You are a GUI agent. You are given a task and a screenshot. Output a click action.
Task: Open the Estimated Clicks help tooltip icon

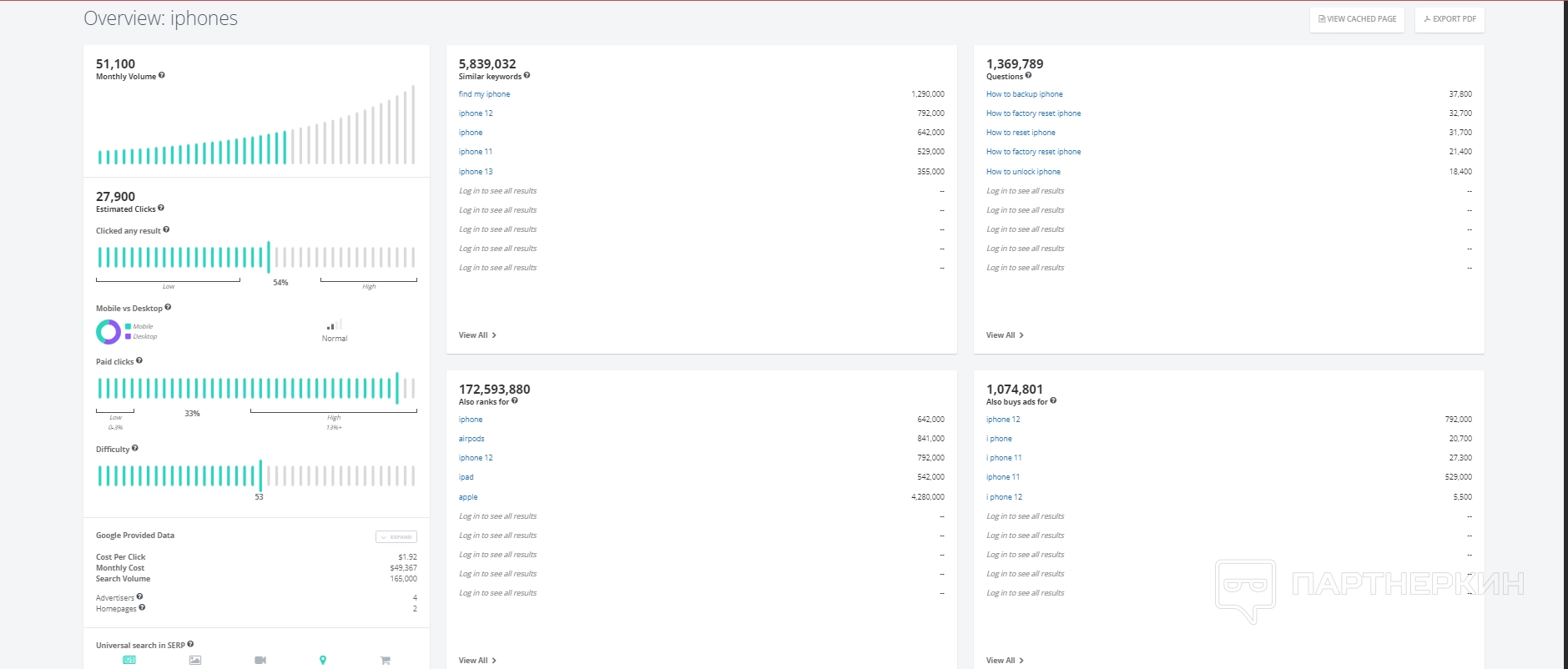161,208
